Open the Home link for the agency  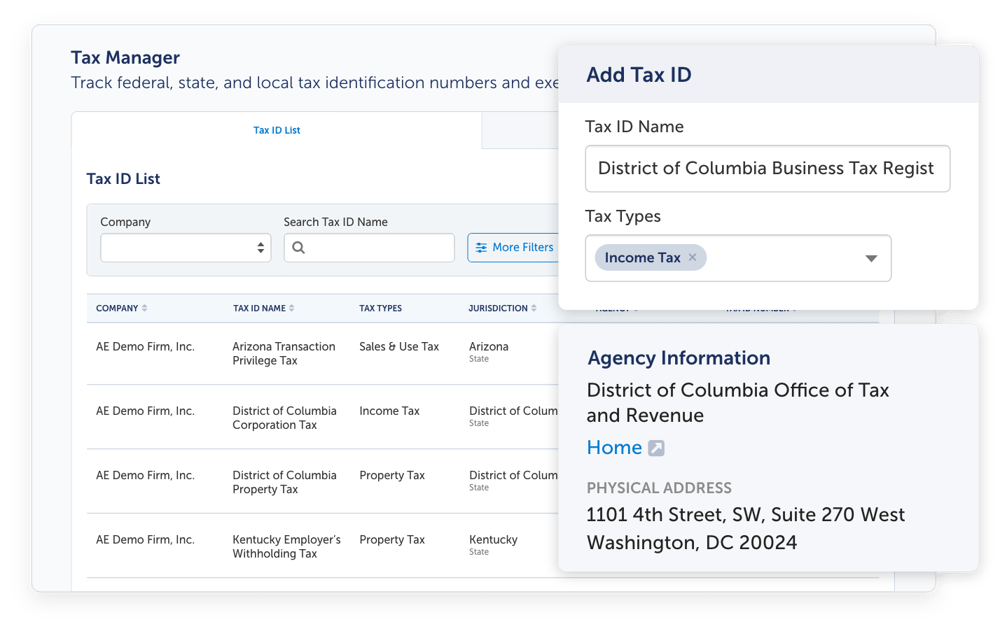pyautogui.click(x=612, y=448)
